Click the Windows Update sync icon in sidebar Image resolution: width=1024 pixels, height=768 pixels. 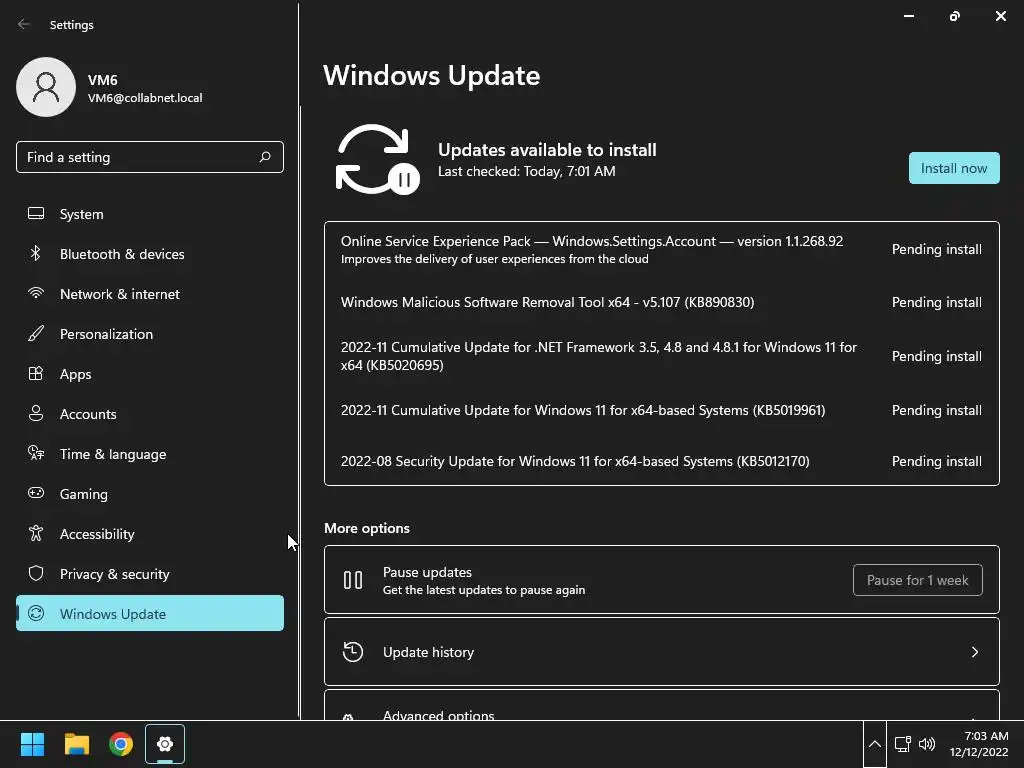36,613
